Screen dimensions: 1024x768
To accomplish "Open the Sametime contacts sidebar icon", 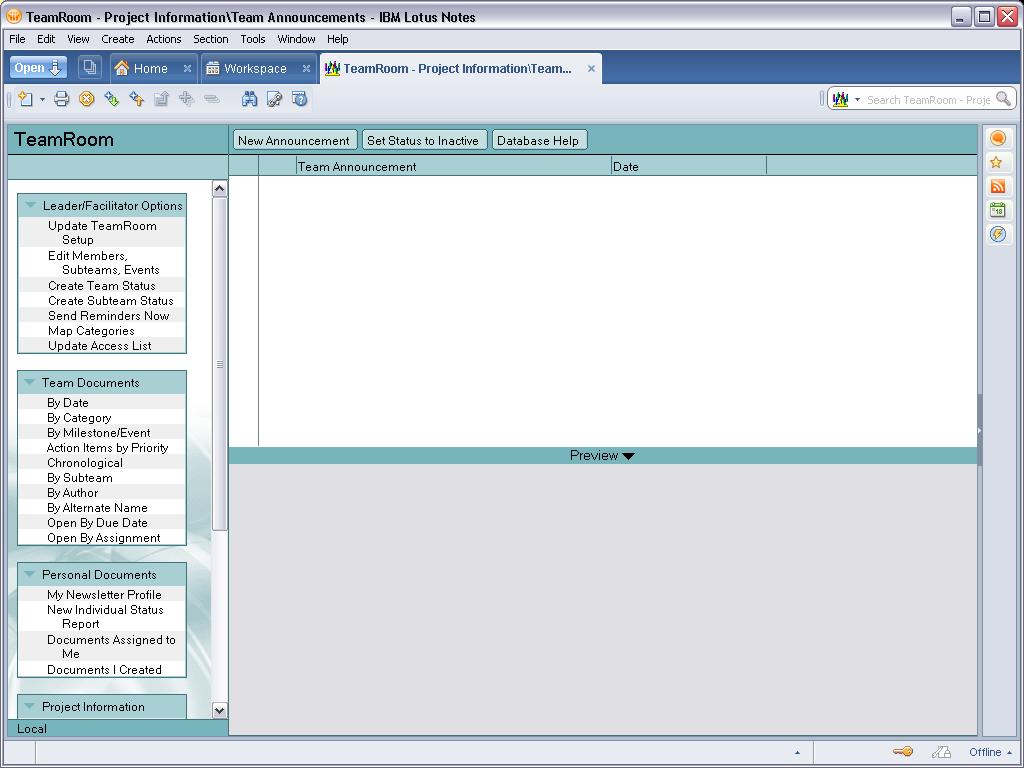I will tap(998, 138).
